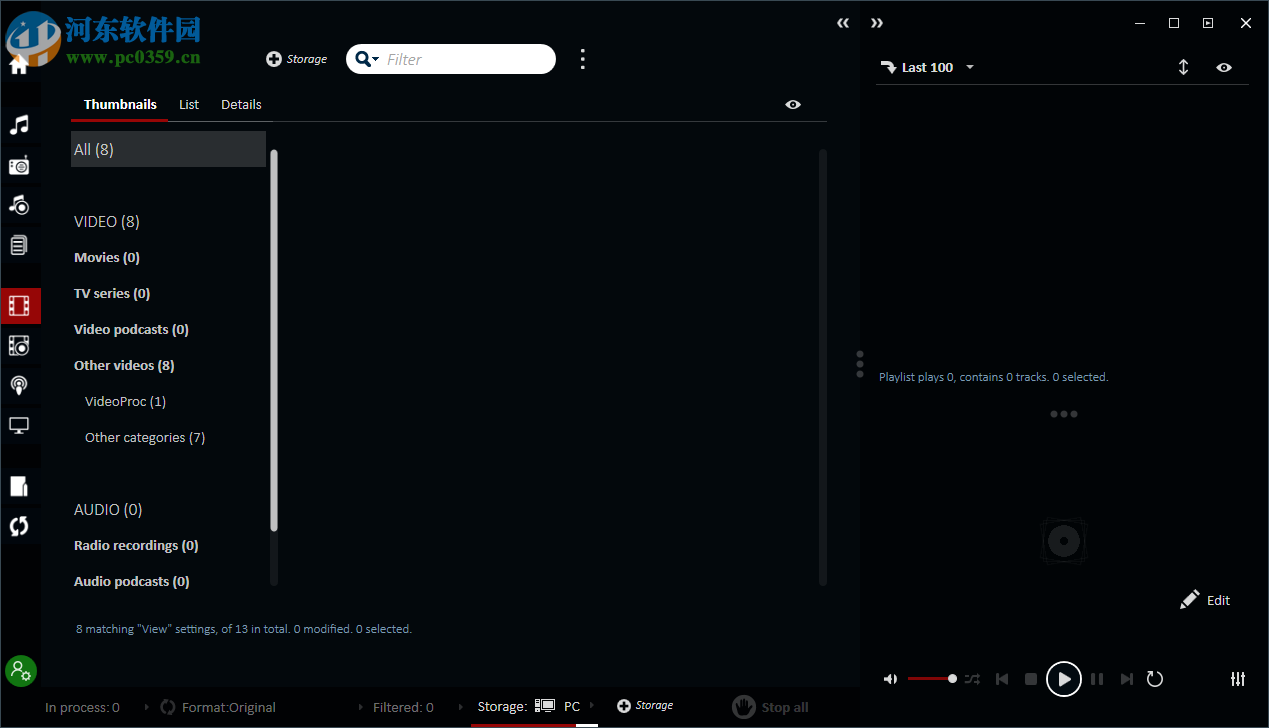1269x728 pixels.
Task: Open the device storage card icon
Action: tap(19, 486)
